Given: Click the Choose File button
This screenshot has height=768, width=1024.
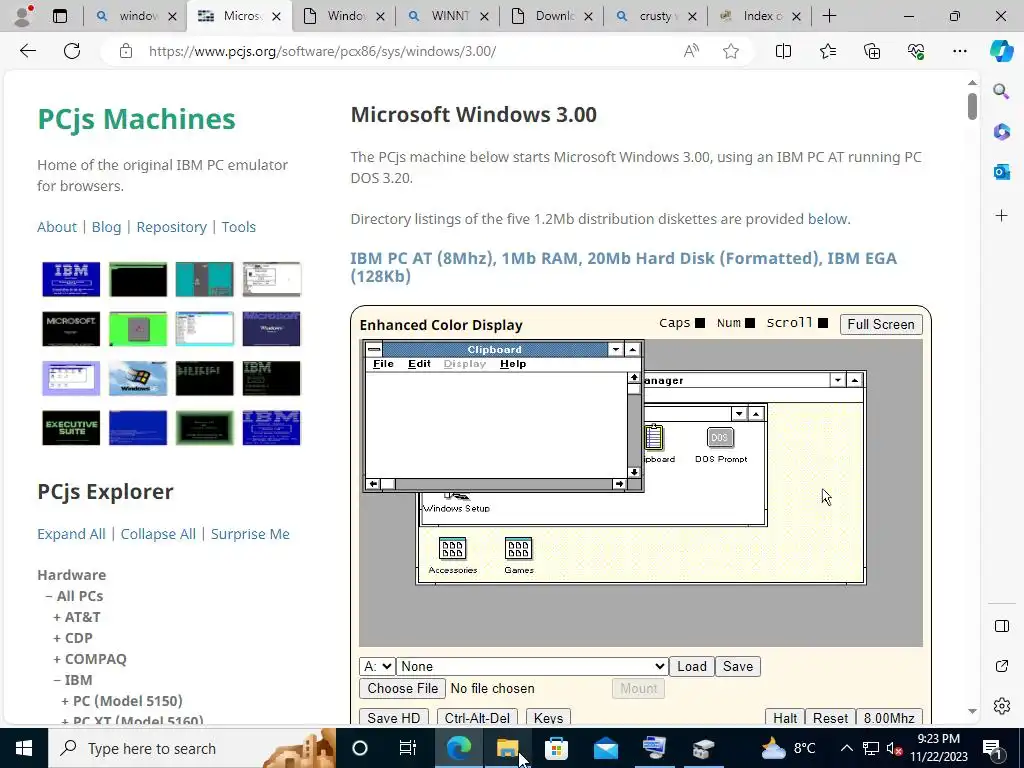Looking at the screenshot, I should pyautogui.click(x=402, y=688).
